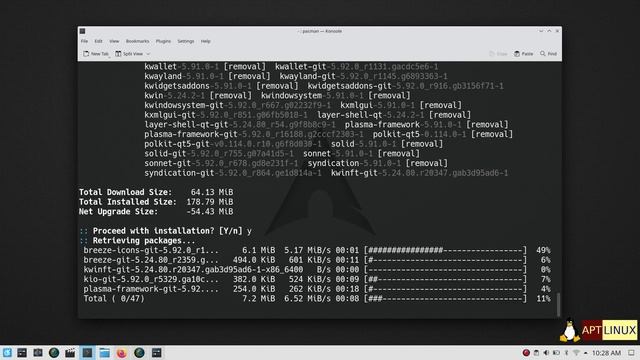This screenshot has height=360, width=640.
Task: Open the Plugins menu
Action: (x=163, y=41)
